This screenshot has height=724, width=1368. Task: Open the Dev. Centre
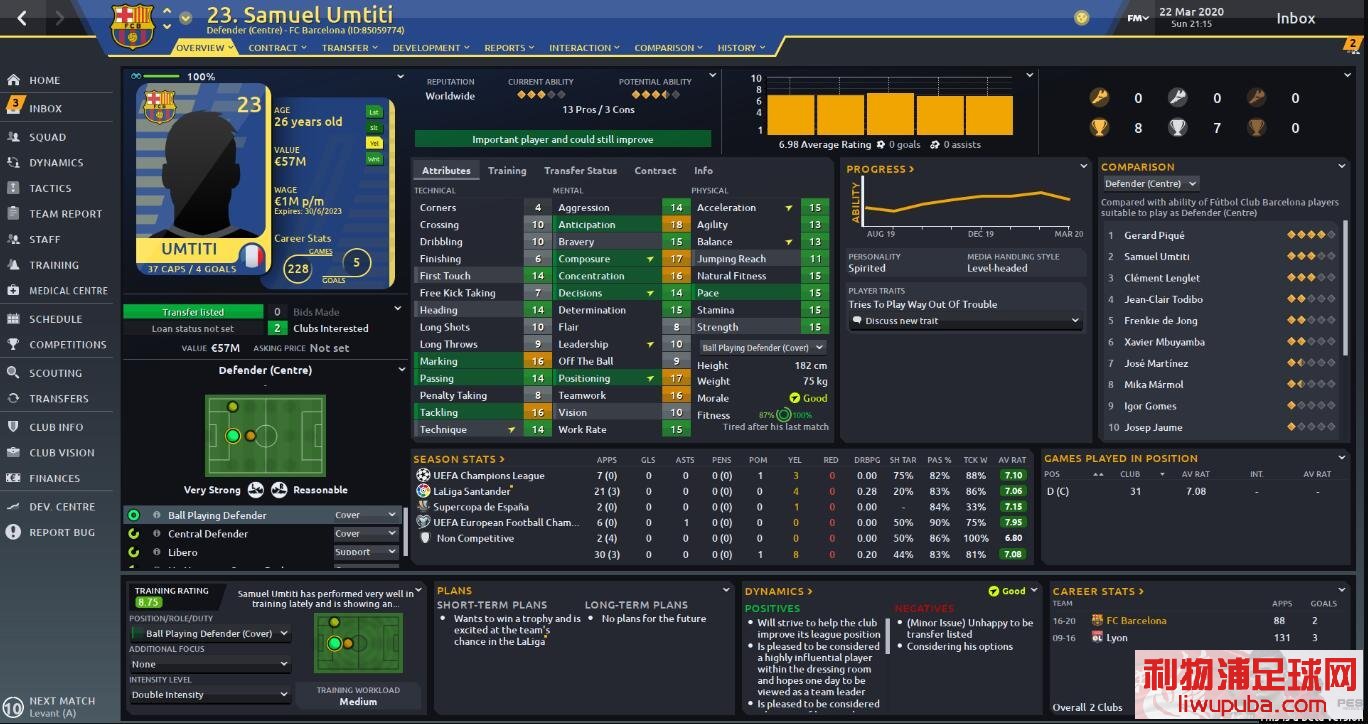pyautogui.click(x=62, y=507)
